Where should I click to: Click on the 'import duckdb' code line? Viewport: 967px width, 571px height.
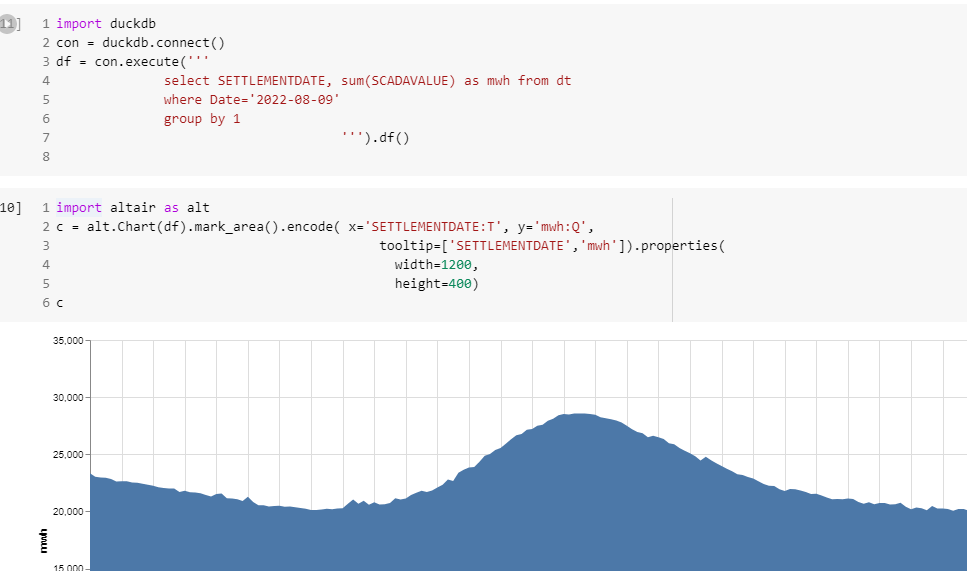(105, 23)
